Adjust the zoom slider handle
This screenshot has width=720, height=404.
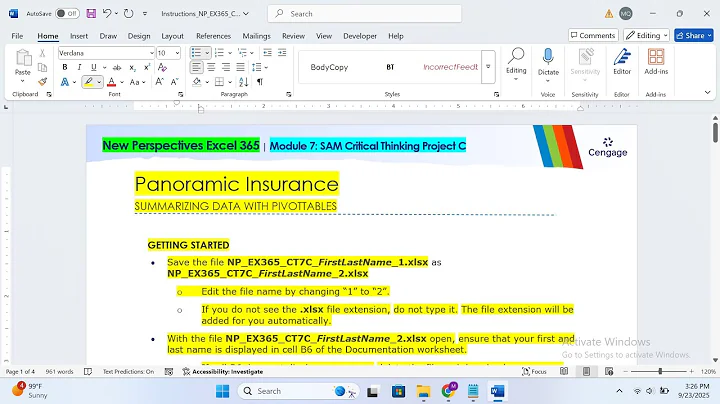(x=660, y=371)
